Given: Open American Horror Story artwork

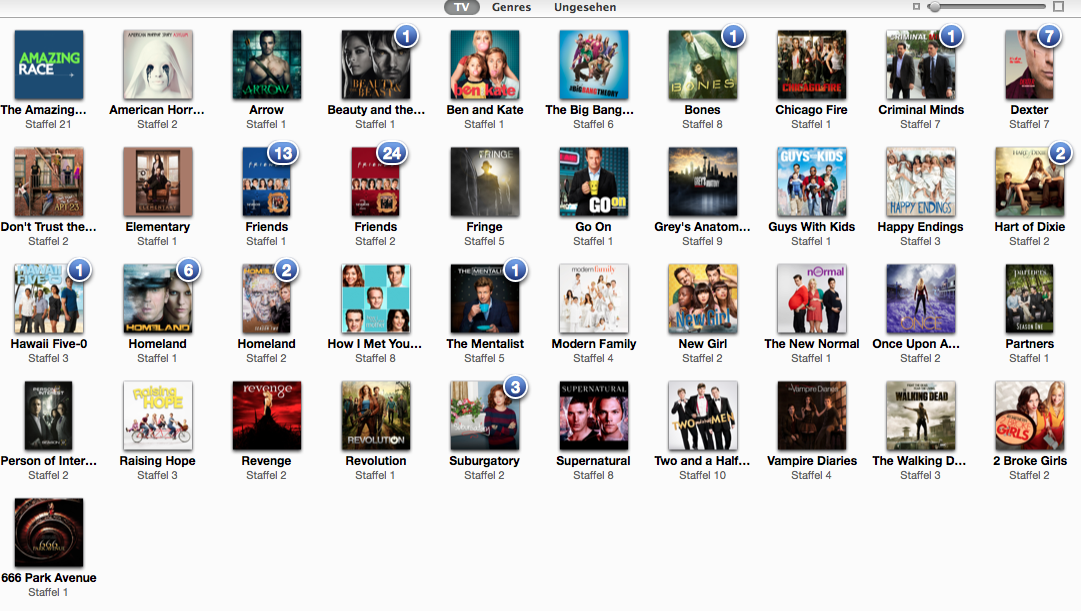Looking at the screenshot, I should click(157, 65).
